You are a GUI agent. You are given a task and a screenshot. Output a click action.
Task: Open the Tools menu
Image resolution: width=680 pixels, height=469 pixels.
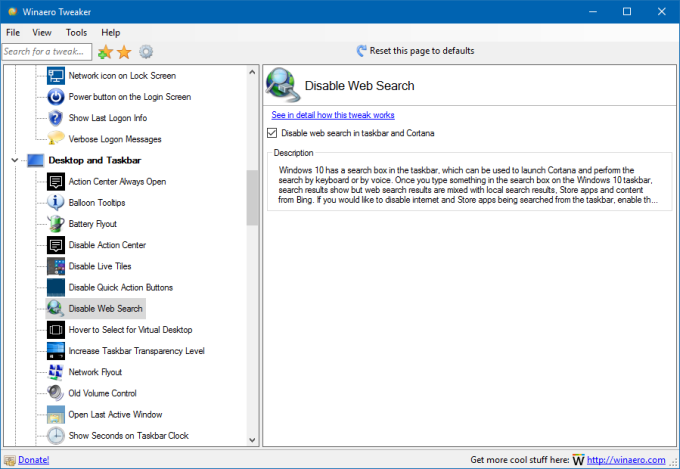pos(76,33)
